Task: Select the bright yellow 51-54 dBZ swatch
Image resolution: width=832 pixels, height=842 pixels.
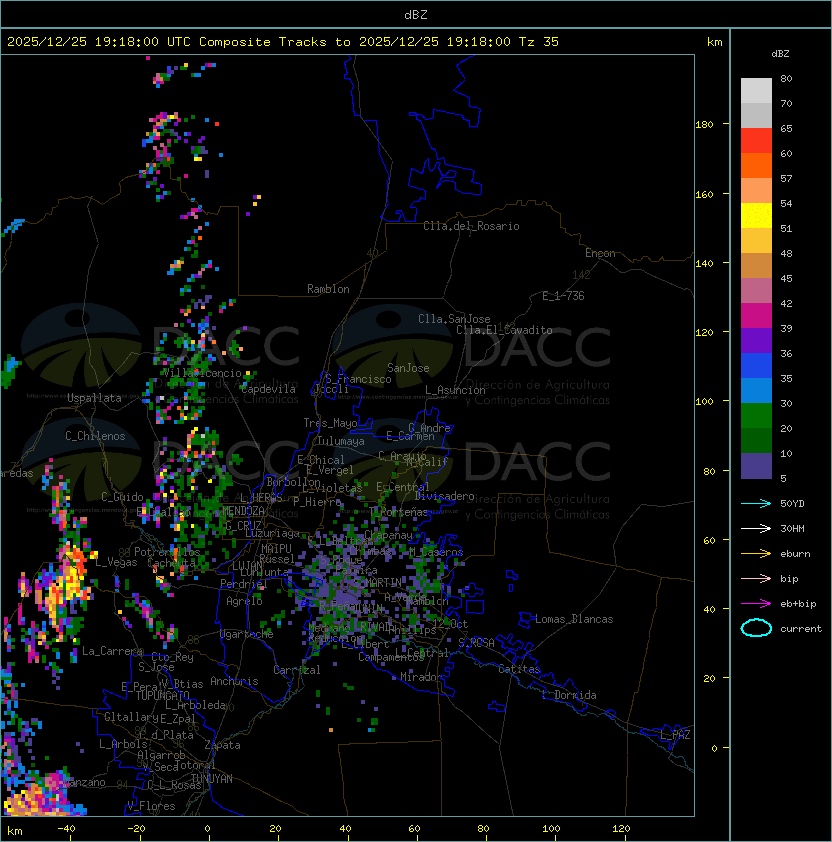Action: [x=756, y=216]
